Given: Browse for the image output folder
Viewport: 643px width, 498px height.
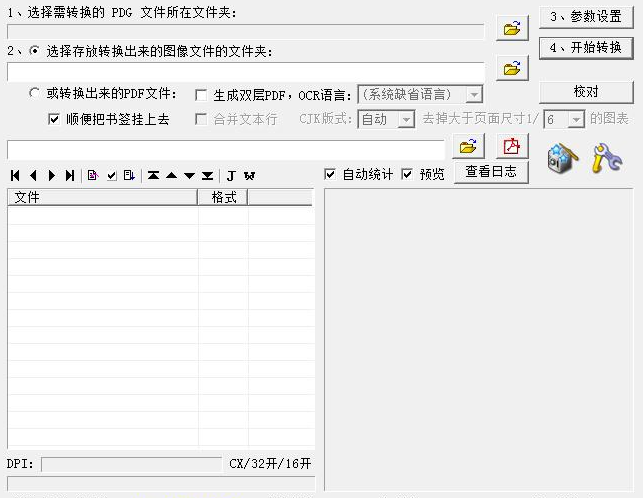Looking at the screenshot, I should tap(512, 68).
